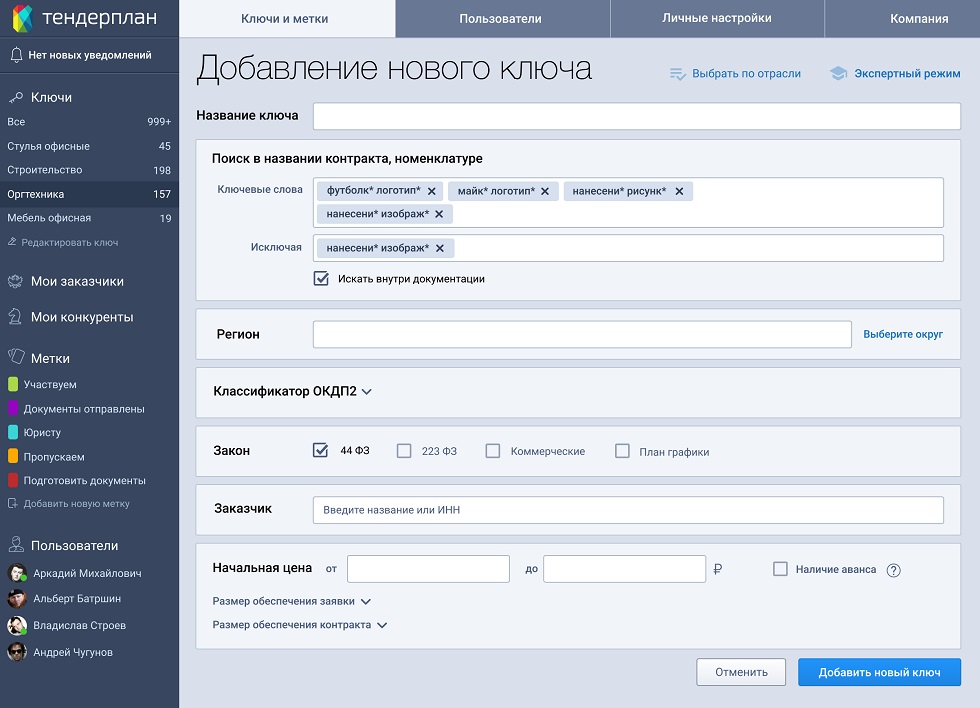Uncheck "Искать внутри документации" checkbox
Viewport: 980px width, 708px height.
tap(321, 279)
